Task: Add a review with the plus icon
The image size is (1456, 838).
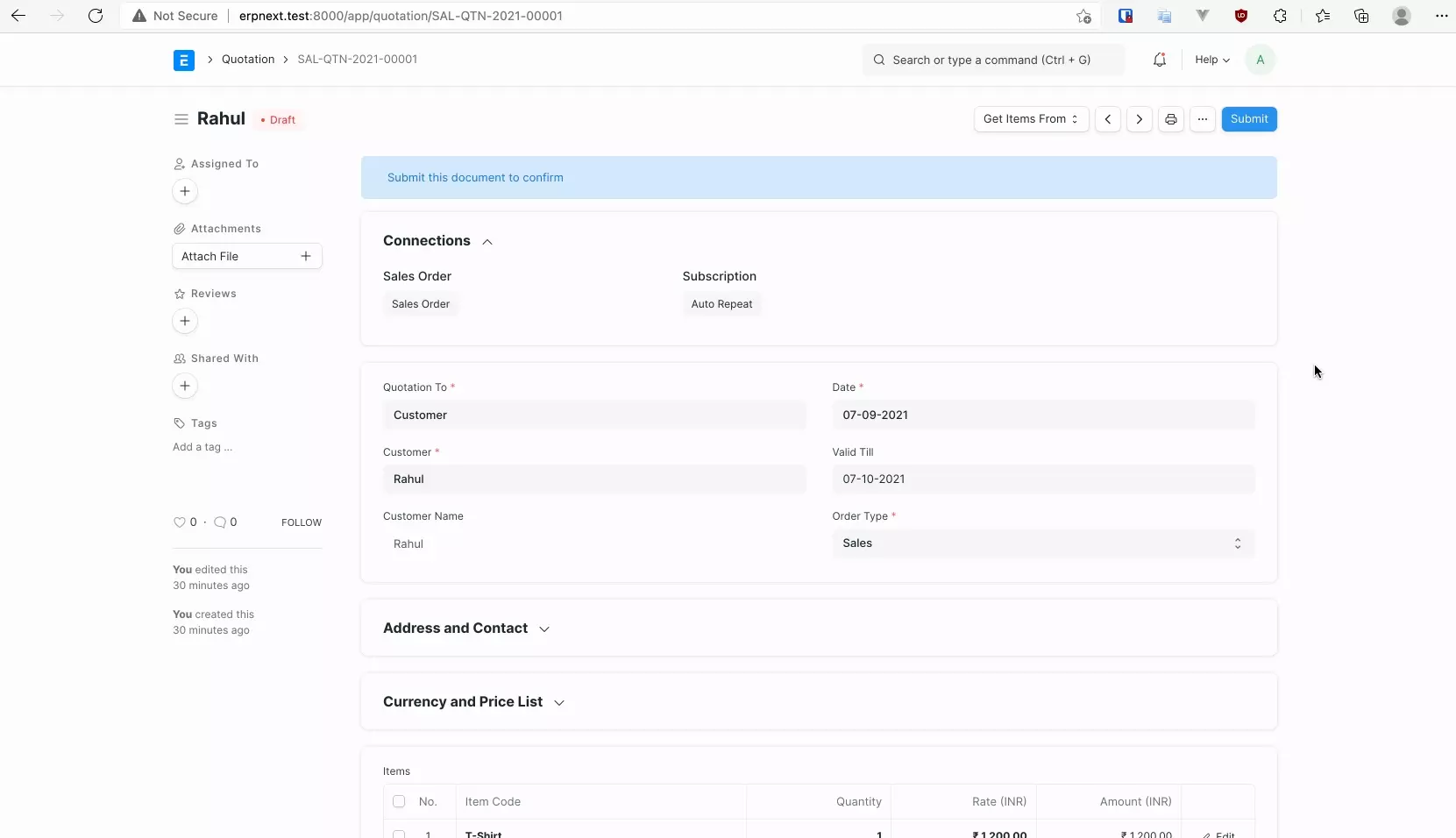Action: coord(185,321)
